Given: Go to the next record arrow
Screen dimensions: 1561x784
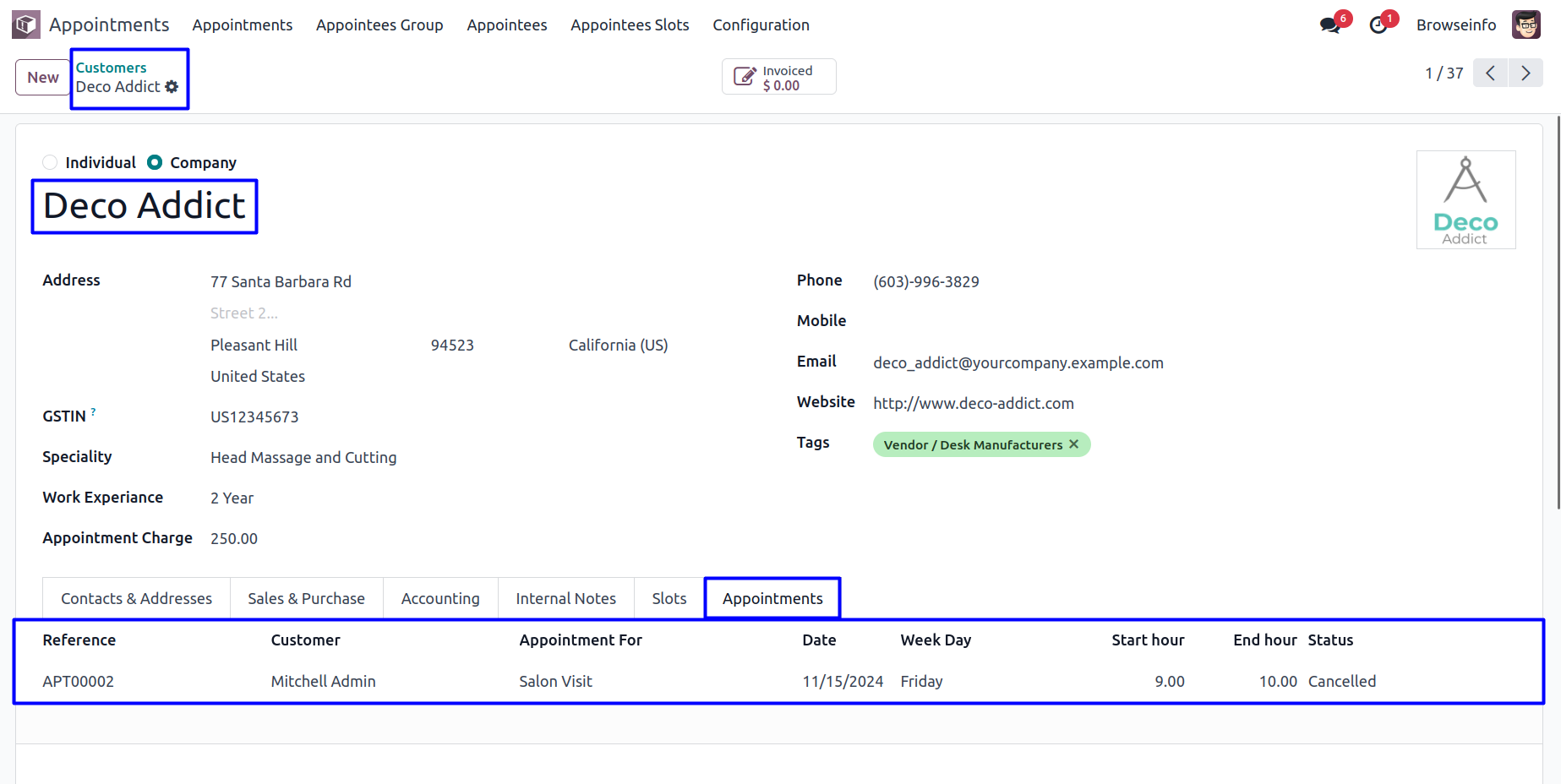Looking at the screenshot, I should [x=1526, y=73].
